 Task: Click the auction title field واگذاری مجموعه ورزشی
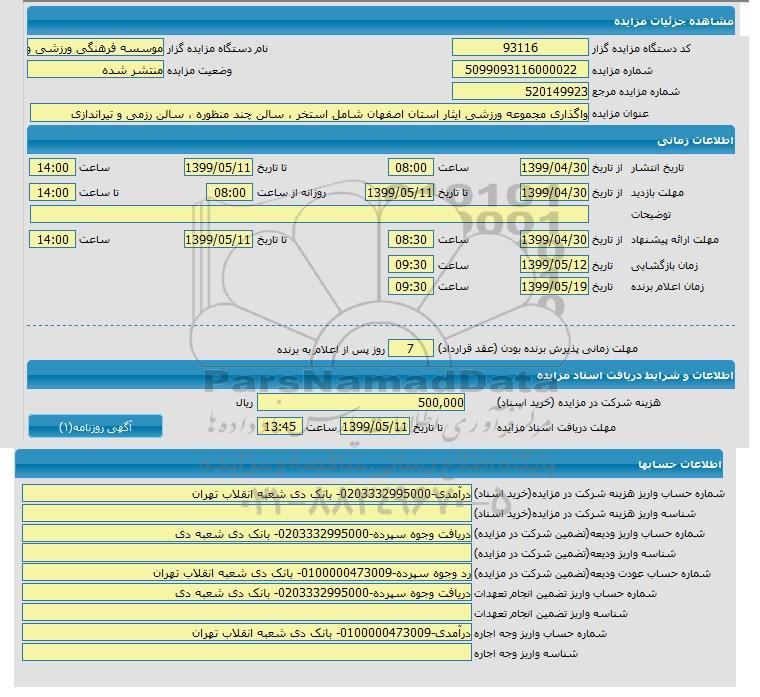(309, 113)
